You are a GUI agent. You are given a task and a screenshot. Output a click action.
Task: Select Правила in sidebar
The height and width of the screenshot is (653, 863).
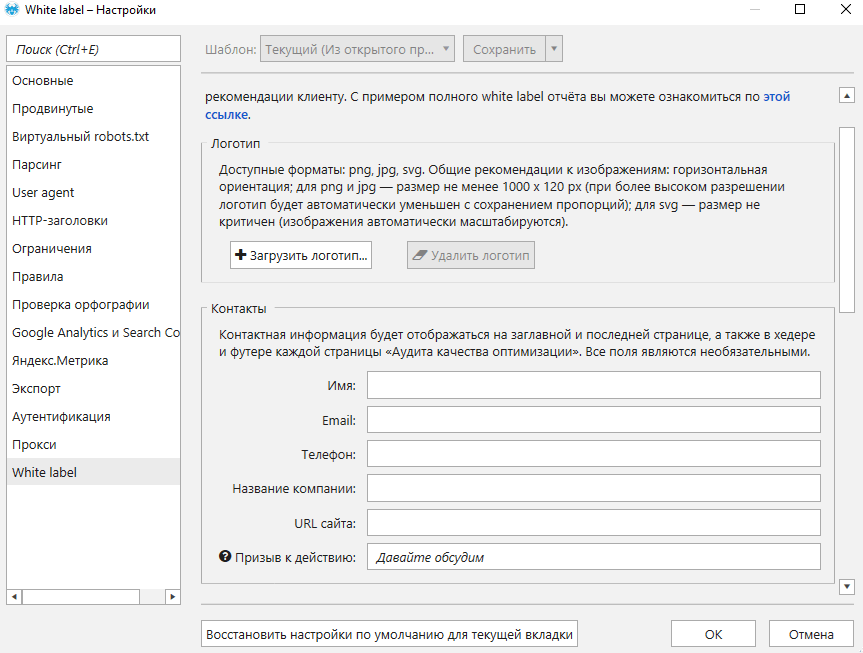tap(94, 276)
